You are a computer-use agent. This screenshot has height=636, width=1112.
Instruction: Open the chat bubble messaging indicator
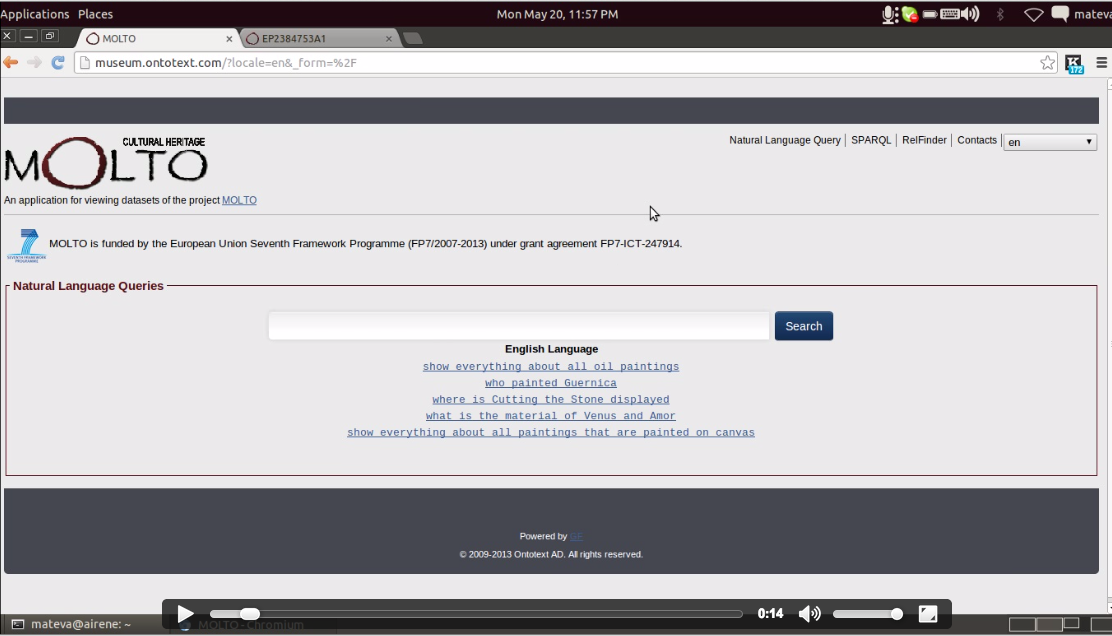click(1060, 14)
